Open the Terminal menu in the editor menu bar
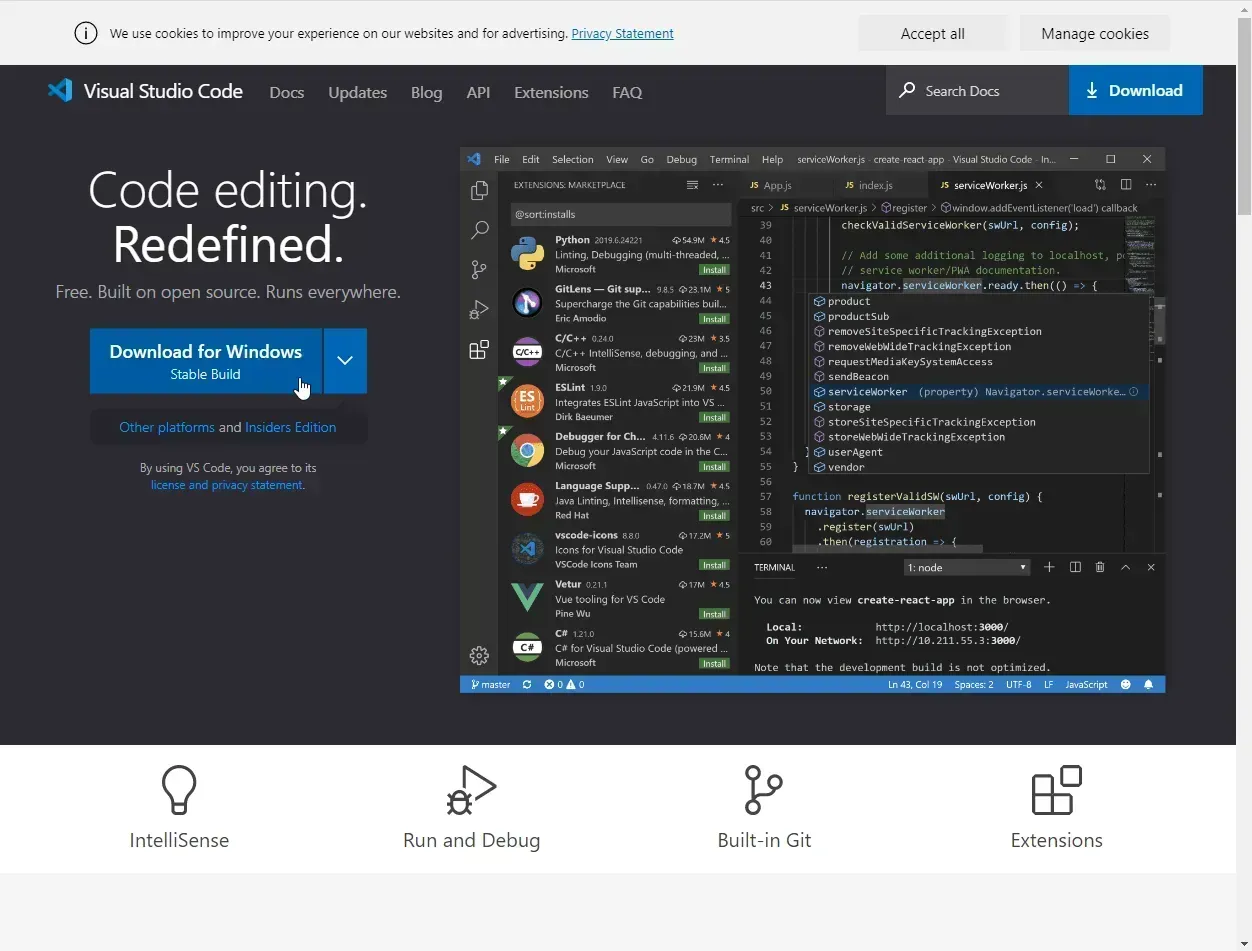Viewport: 1252px width, 951px height. pyautogui.click(x=729, y=159)
